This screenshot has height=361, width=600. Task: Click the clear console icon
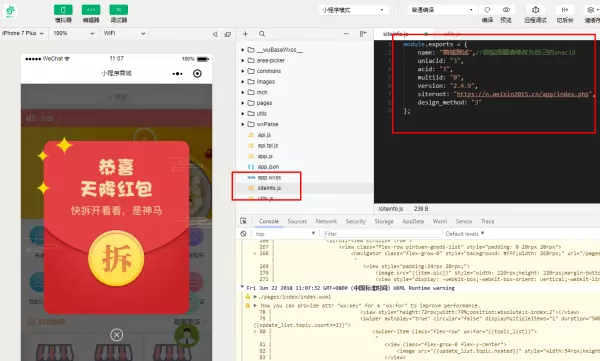pyautogui.click(x=243, y=234)
